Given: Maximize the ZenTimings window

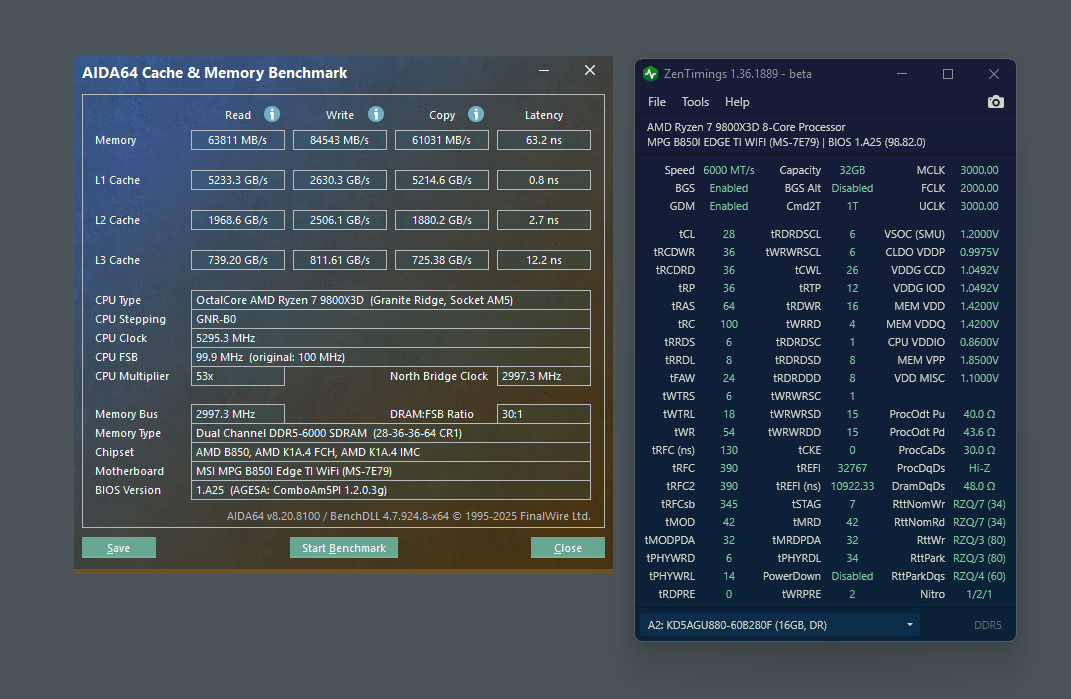Looking at the screenshot, I should pos(948,74).
